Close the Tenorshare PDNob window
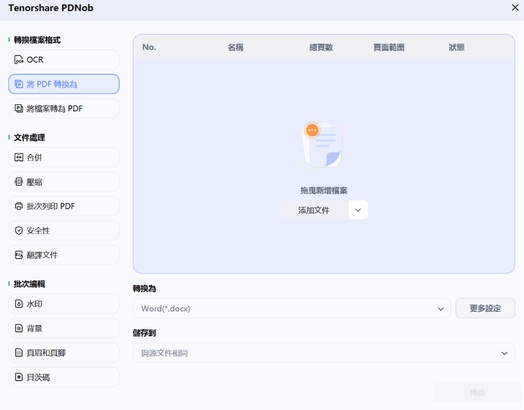 [515, 7]
